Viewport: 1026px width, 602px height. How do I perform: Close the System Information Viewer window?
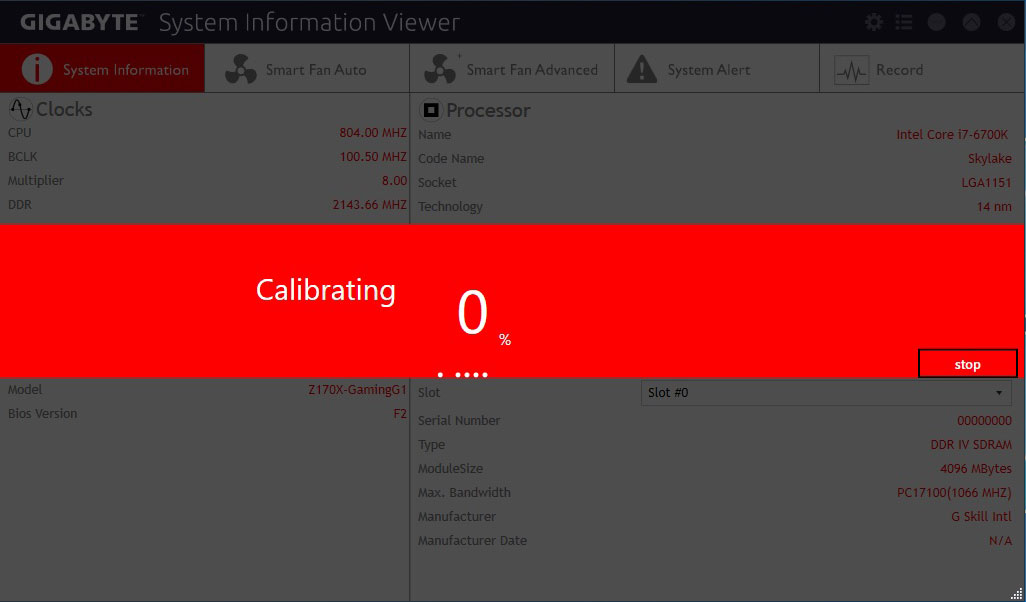click(x=1006, y=23)
